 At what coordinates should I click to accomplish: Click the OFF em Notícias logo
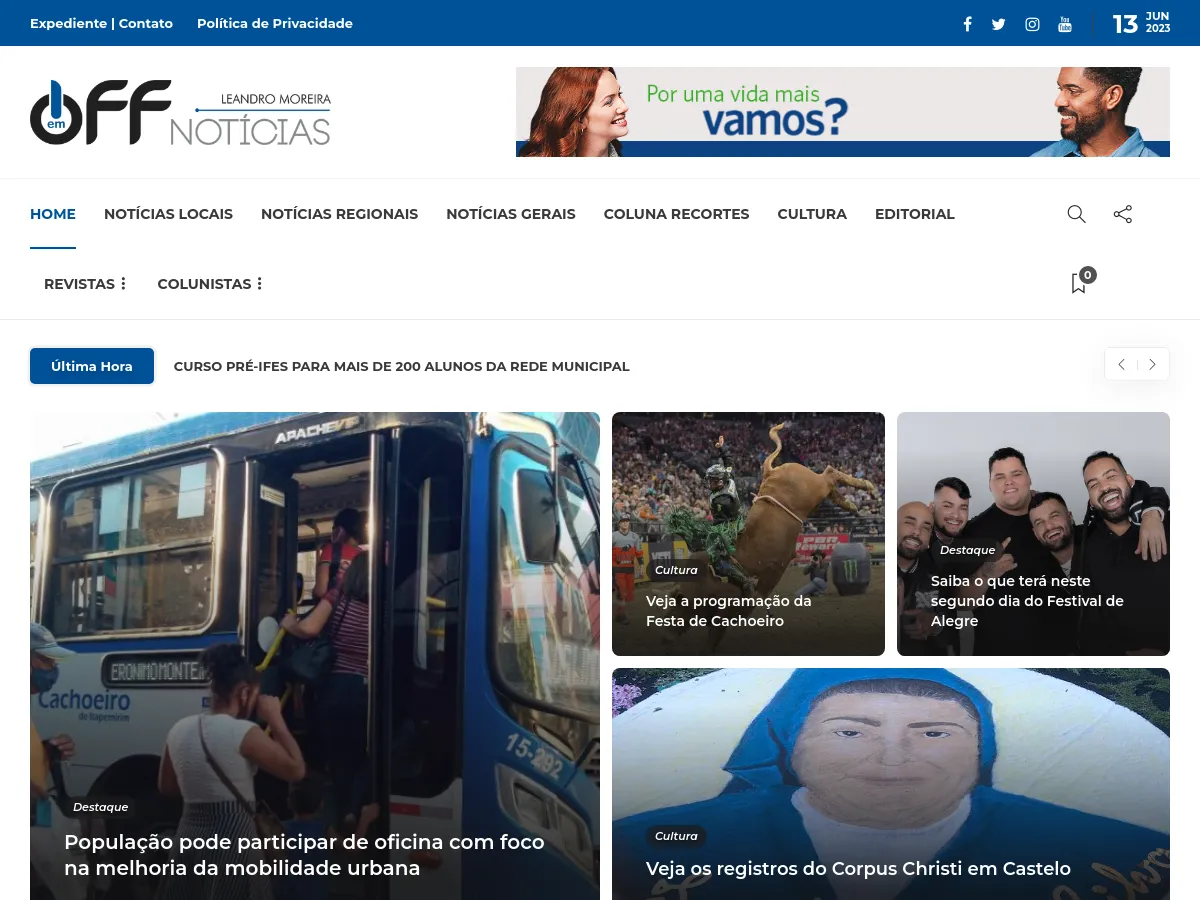coord(180,112)
